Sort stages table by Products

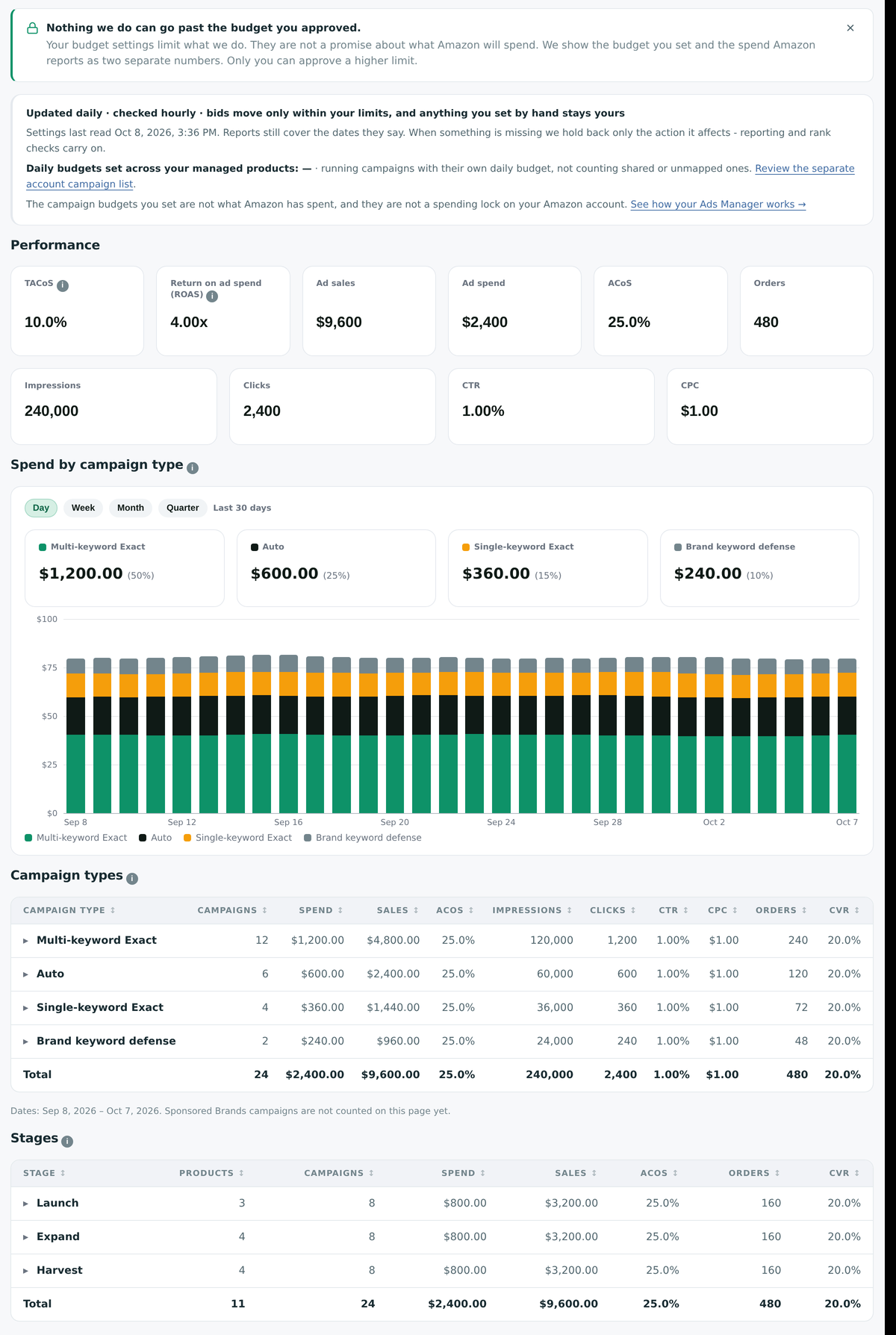(212, 1173)
